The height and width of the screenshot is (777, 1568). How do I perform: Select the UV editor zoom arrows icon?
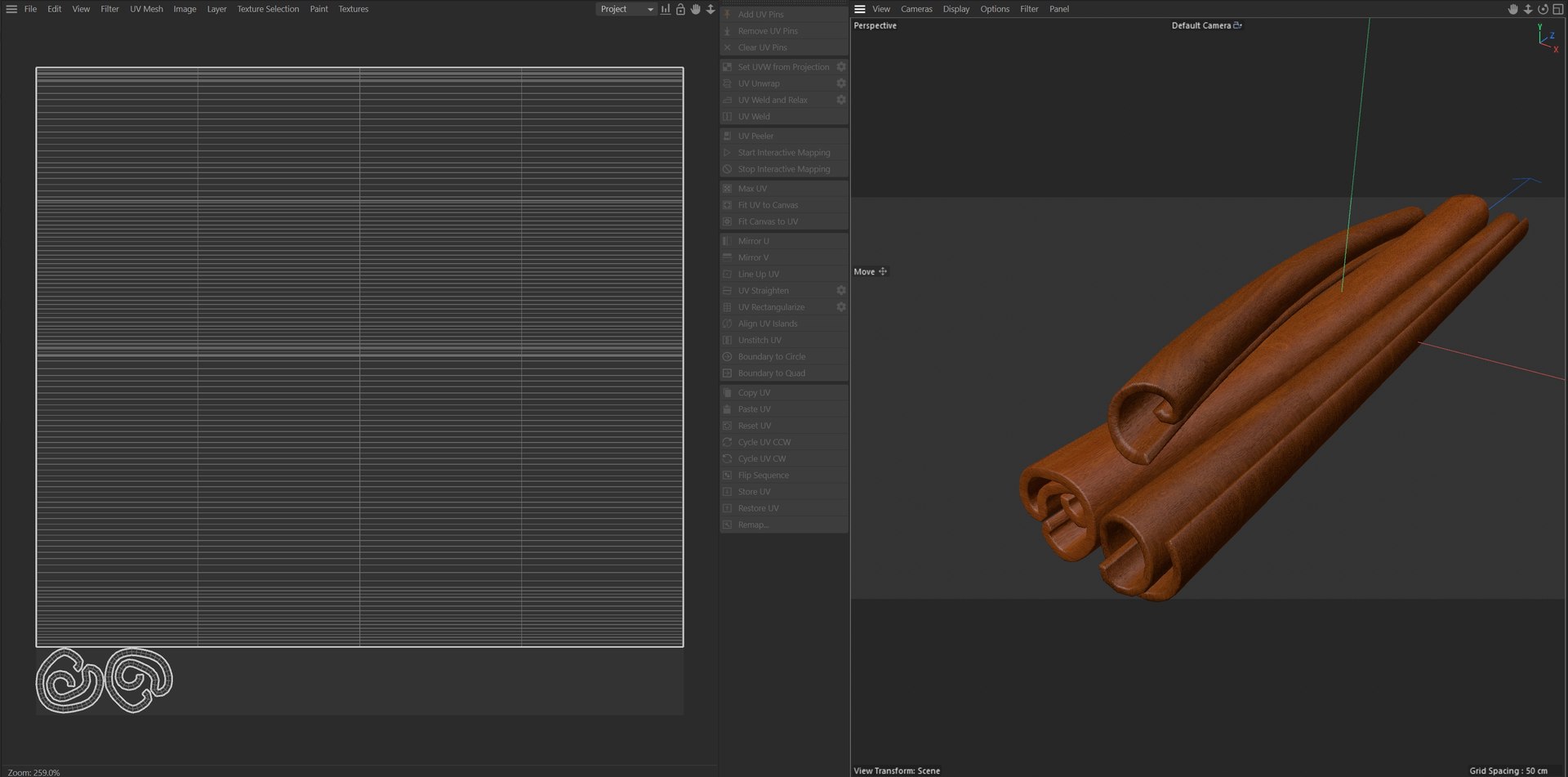click(x=710, y=9)
